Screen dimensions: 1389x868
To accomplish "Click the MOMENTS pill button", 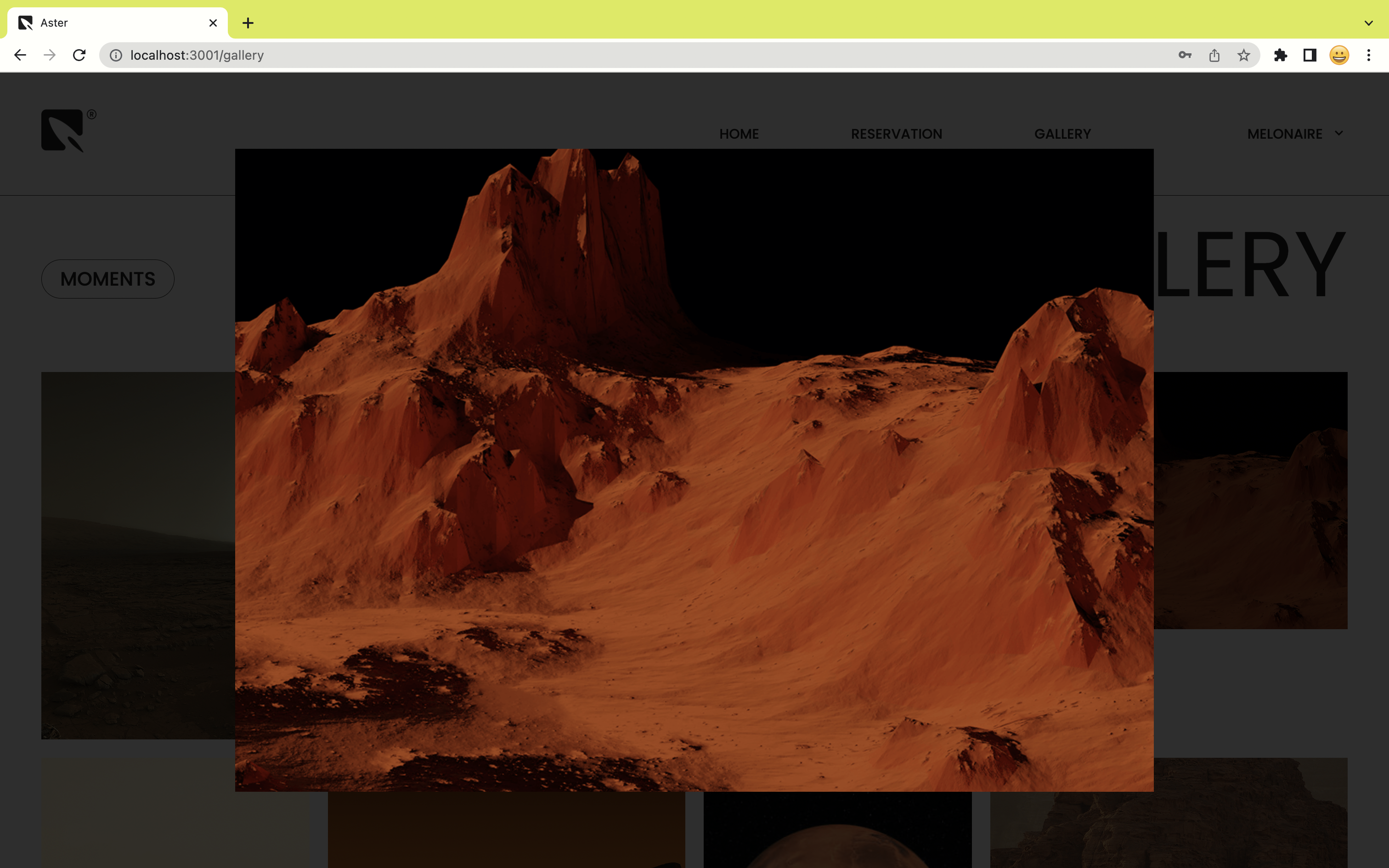I will [x=108, y=279].
